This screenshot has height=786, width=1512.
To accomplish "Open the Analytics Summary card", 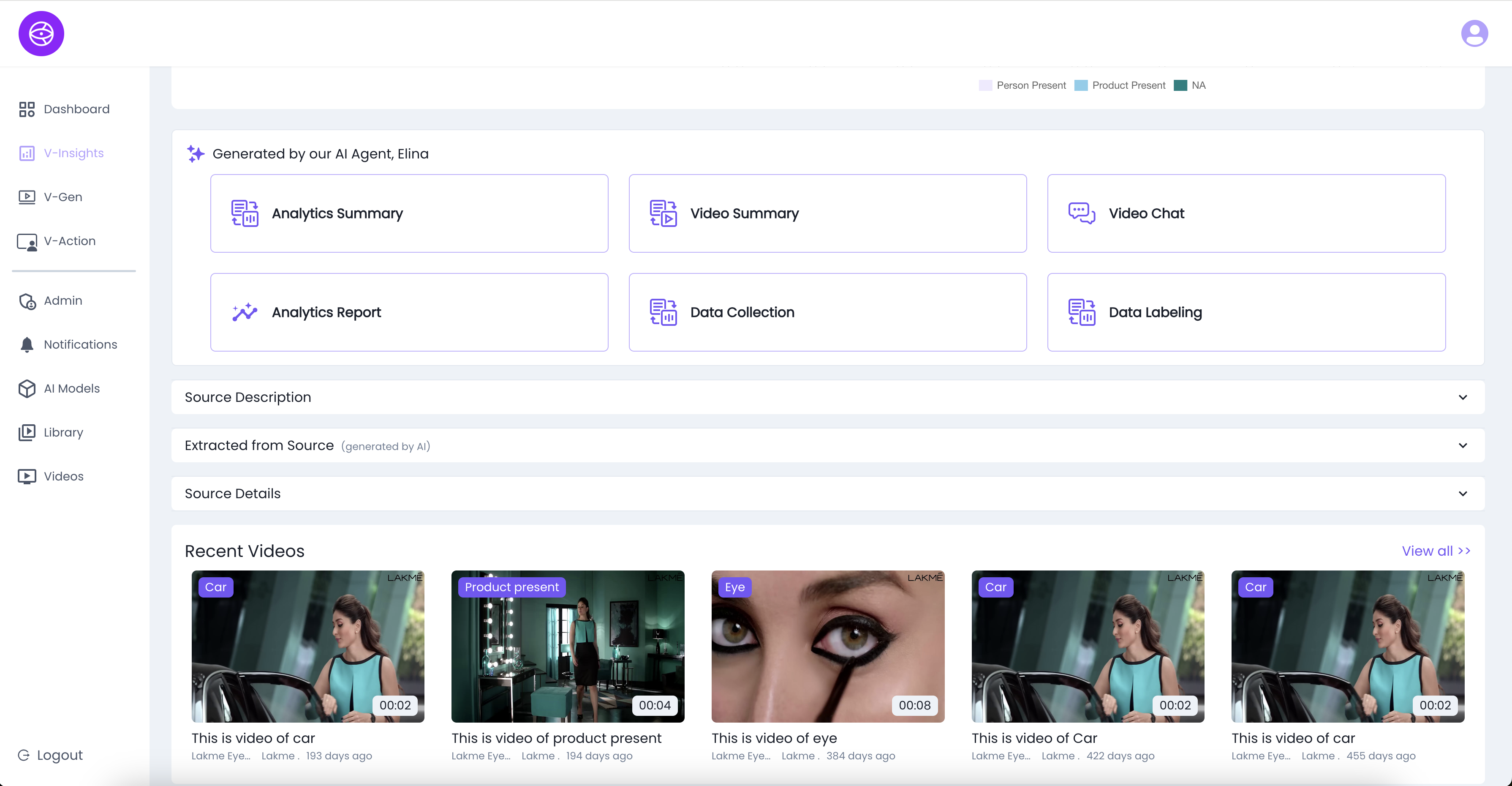I will (x=409, y=213).
